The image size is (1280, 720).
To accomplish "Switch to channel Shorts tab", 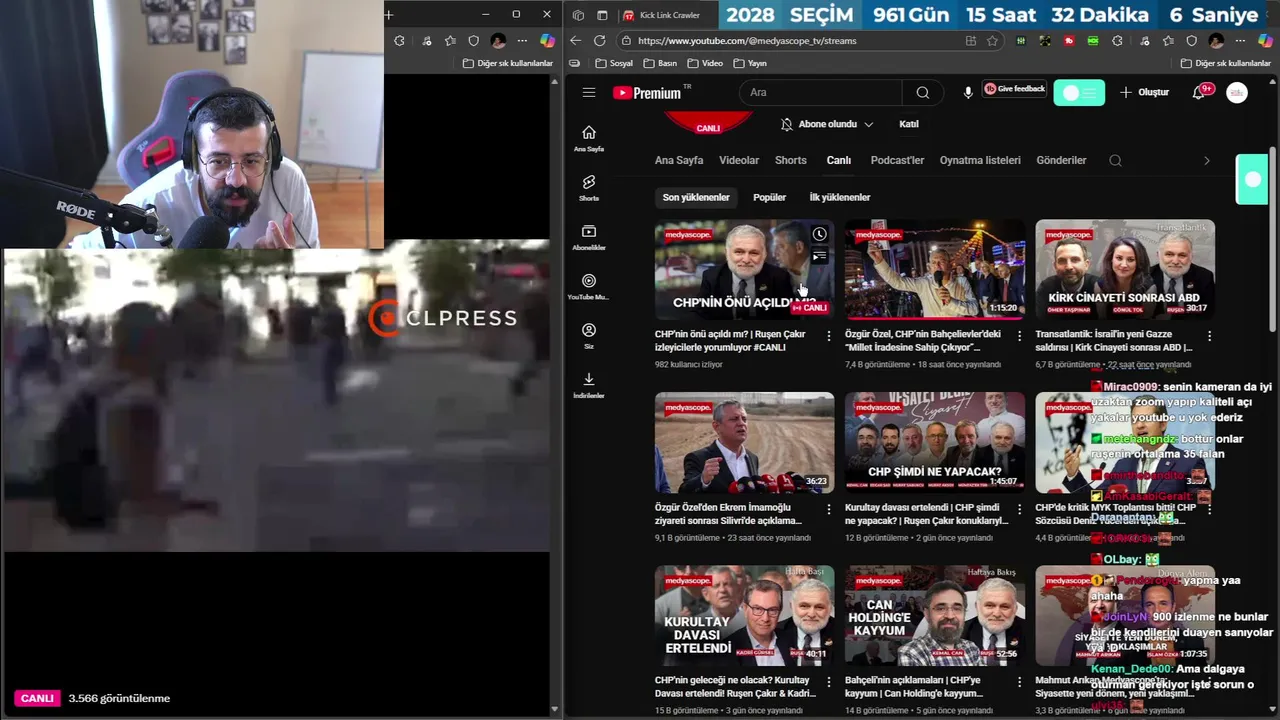I will 790,160.
